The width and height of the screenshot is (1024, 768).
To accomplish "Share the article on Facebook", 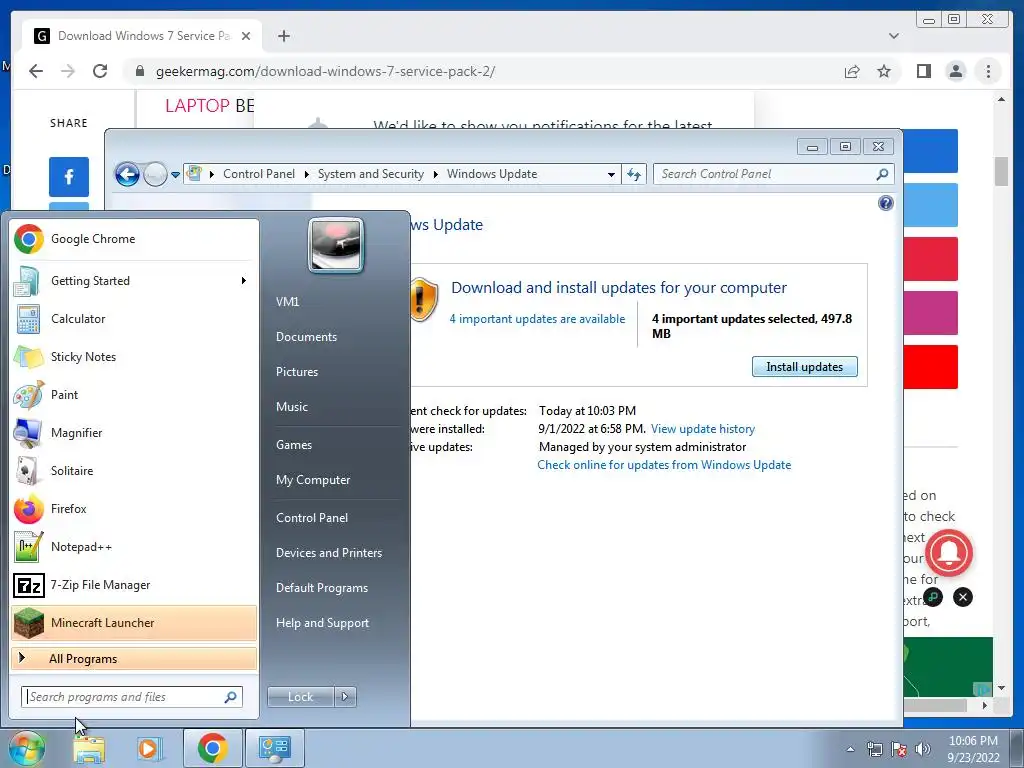I will coord(69,177).
